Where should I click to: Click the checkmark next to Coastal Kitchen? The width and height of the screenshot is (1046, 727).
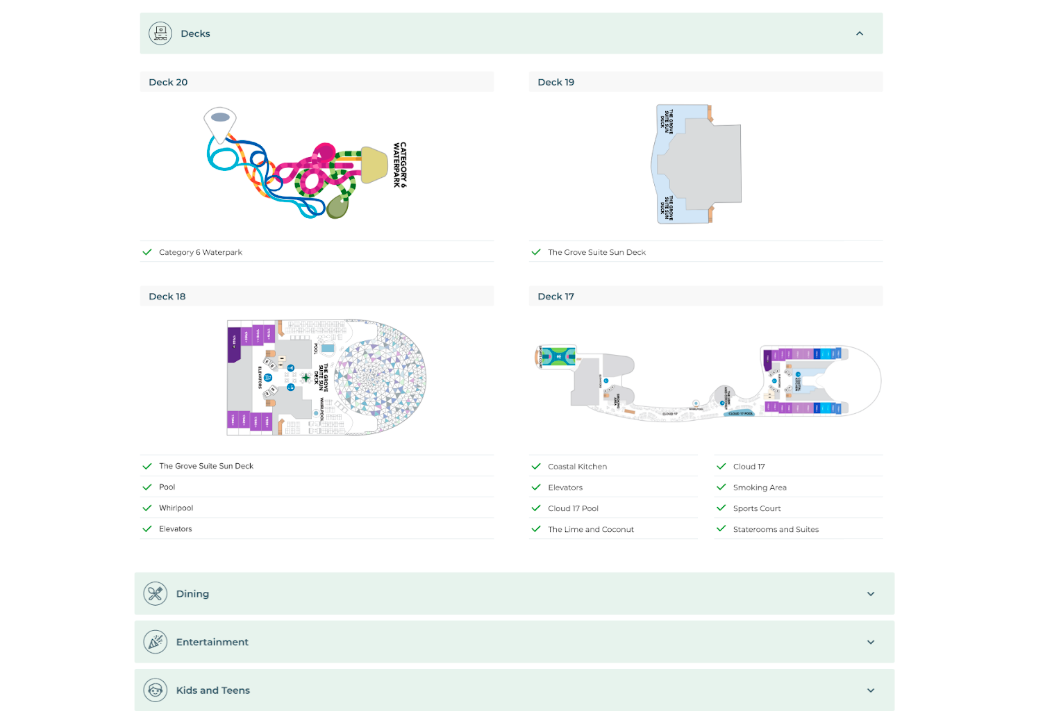point(537,466)
